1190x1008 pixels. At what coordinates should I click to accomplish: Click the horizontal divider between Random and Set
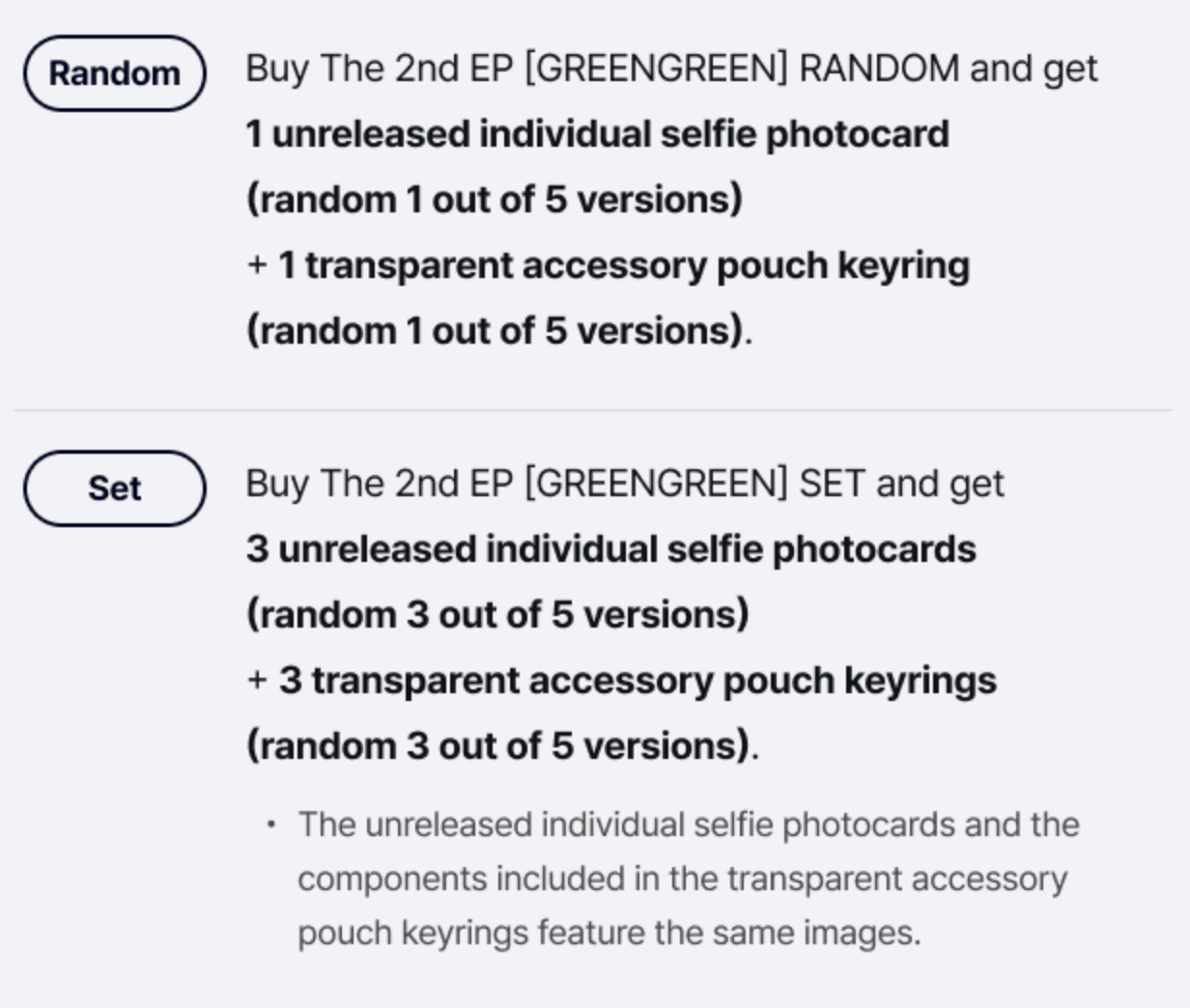[x=593, y=410]
